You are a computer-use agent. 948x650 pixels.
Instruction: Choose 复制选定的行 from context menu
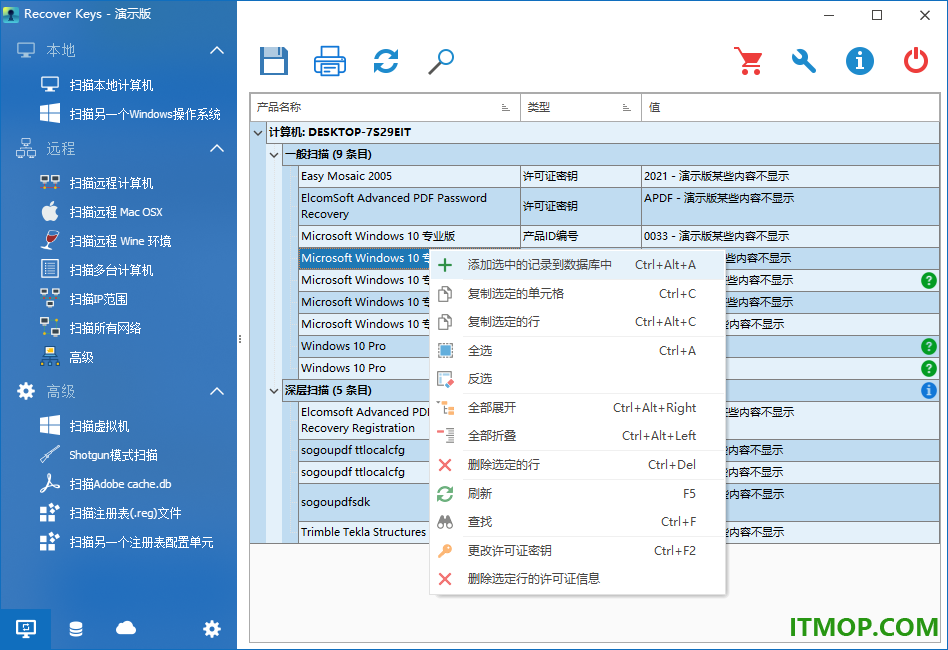click(577, 322)
